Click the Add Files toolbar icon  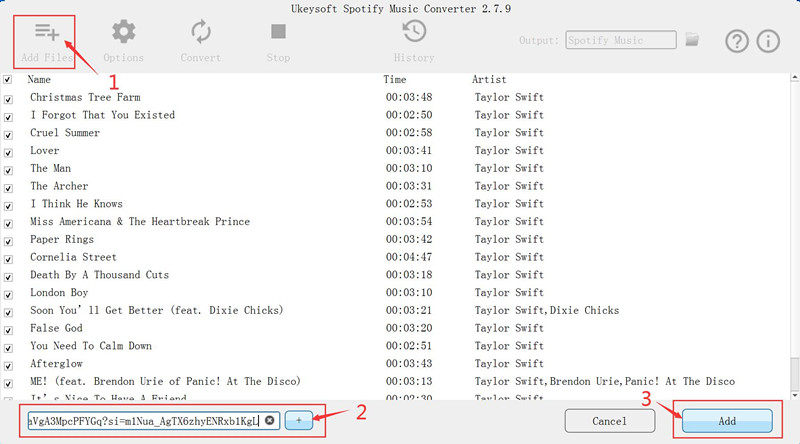47,32
